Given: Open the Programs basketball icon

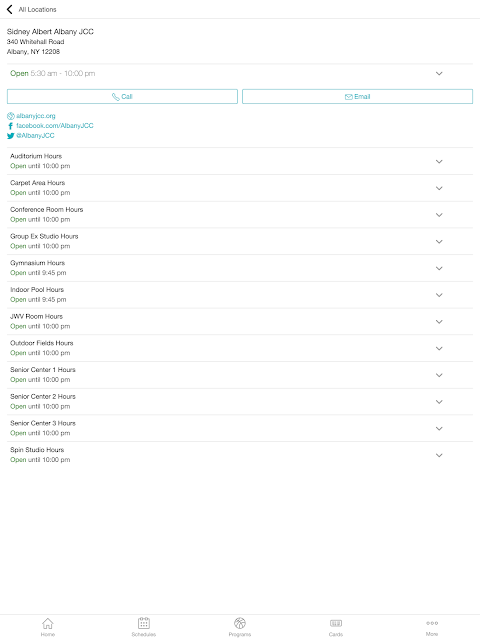Looking at the screenshot, I should click(240, 623).
